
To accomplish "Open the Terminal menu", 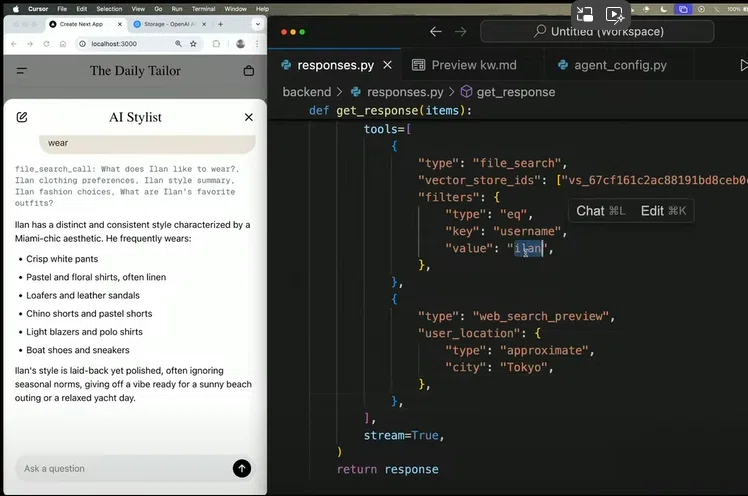I will point(204,9).
